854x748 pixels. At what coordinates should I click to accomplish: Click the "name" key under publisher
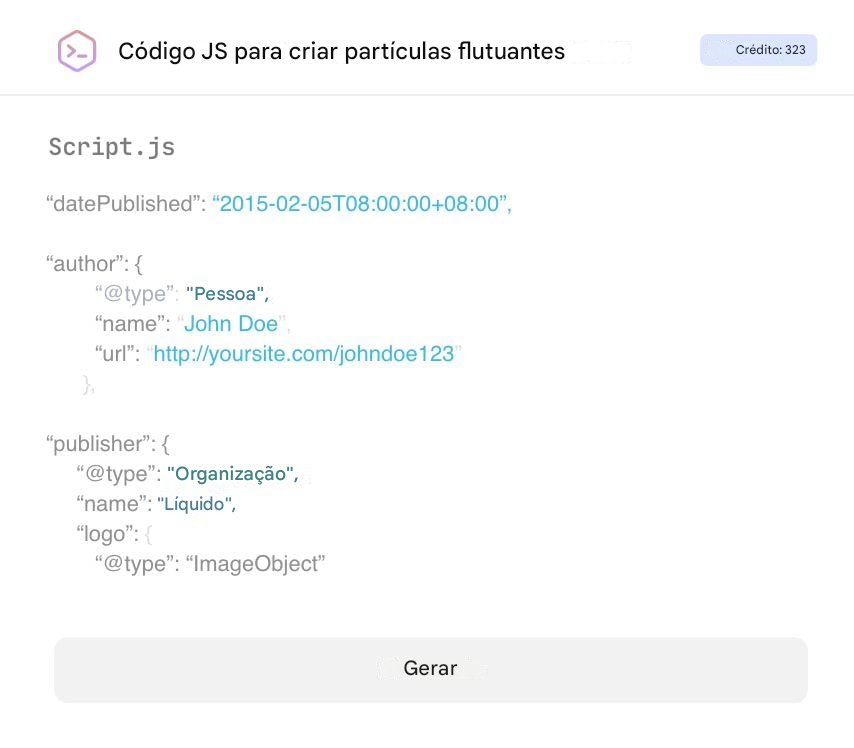click(x=113, y=504)
